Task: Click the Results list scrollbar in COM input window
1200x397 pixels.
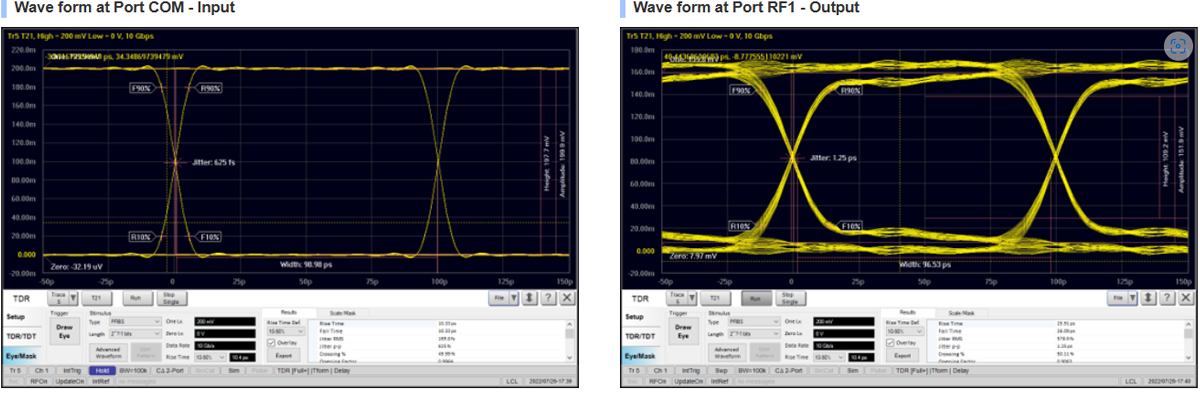Action: point(570,340)
